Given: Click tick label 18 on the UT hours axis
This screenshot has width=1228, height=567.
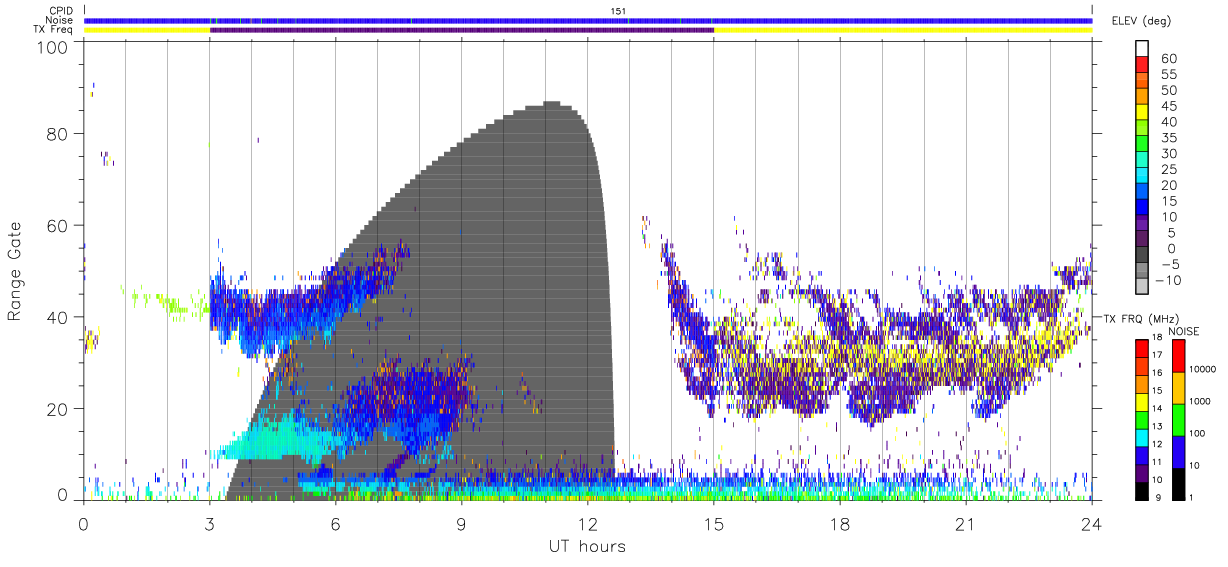Looking at the screenshot, I should [x=840, y=524].
